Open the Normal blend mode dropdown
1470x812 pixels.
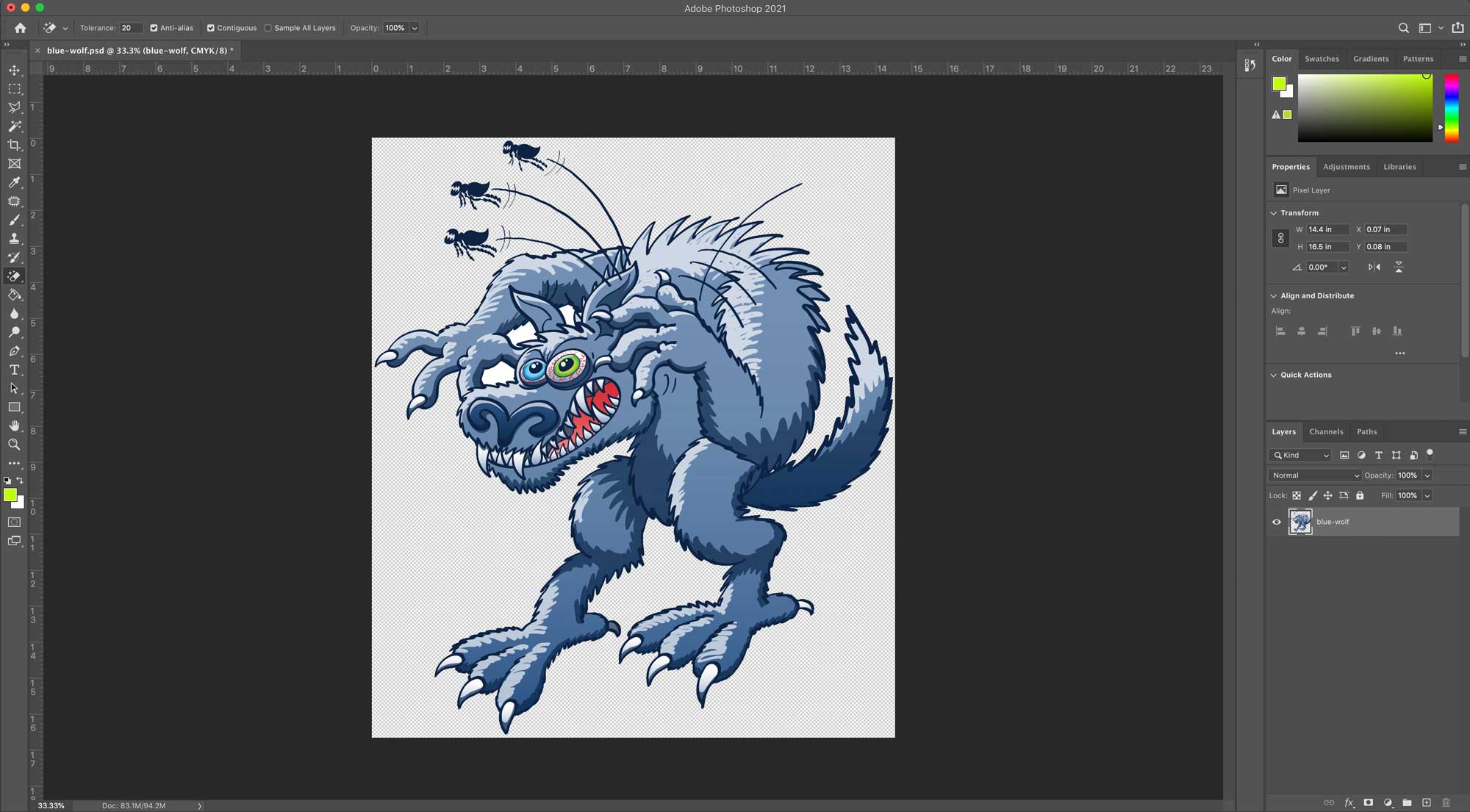pos(1314,475)
